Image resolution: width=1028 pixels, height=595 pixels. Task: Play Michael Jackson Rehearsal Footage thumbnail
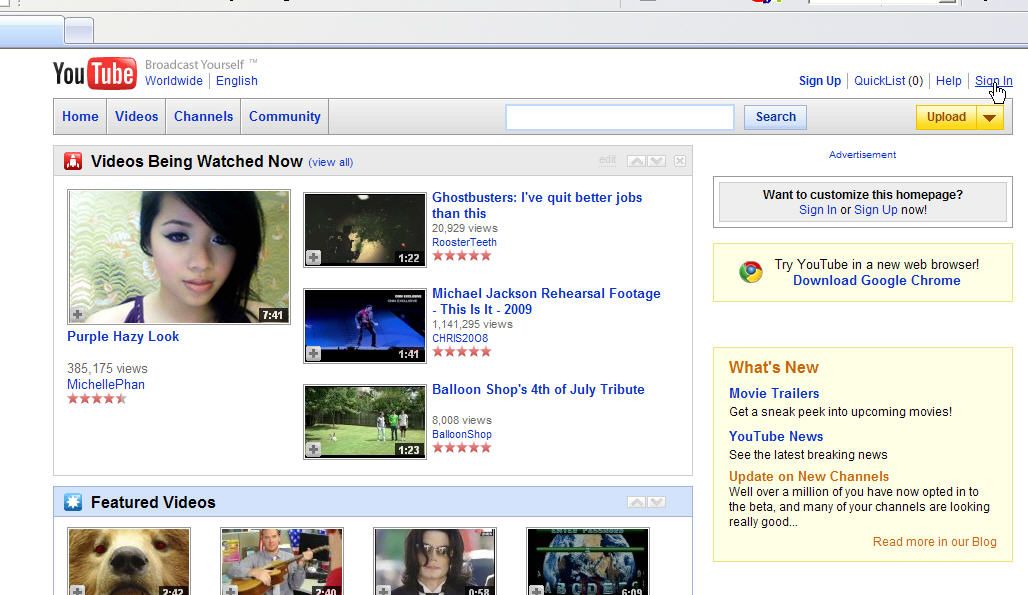point(365,326)
